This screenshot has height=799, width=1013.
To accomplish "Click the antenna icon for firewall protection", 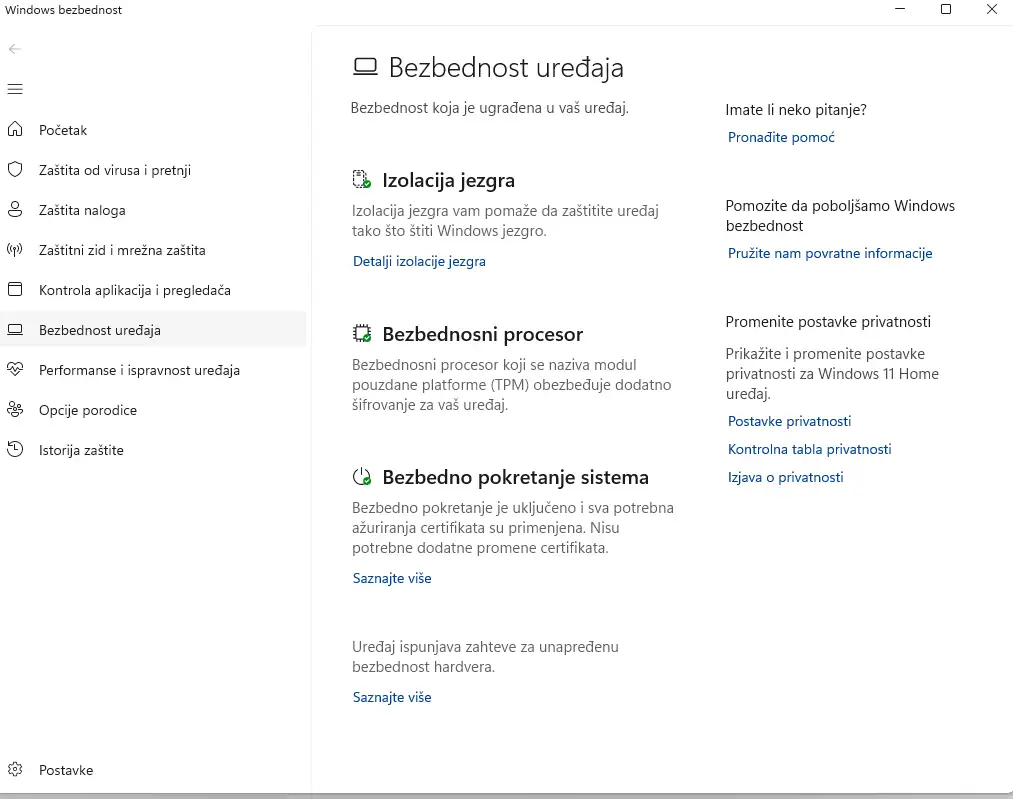I will (x=15, y=250).
